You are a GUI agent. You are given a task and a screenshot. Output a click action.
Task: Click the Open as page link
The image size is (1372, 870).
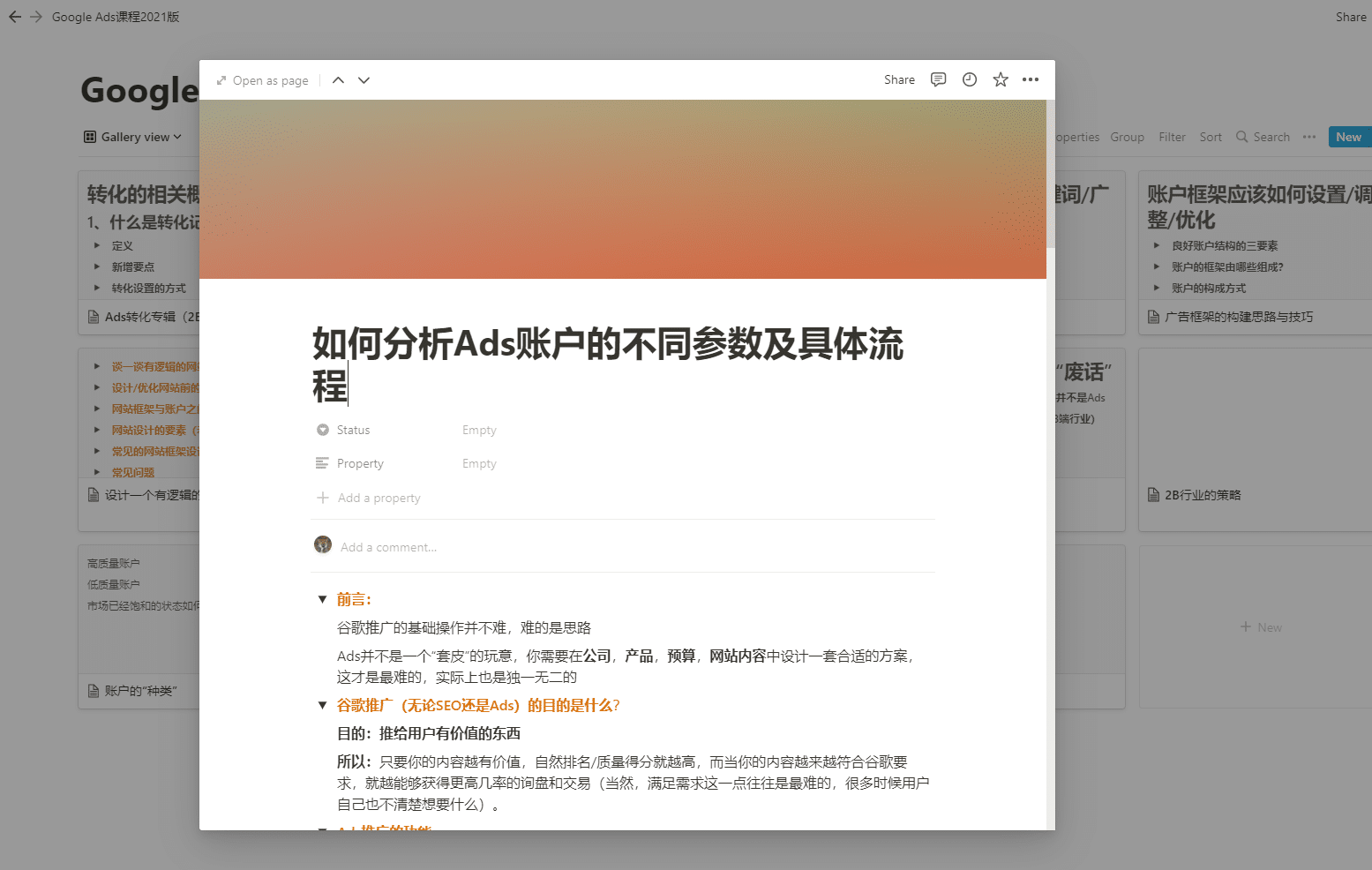(262, 80)
